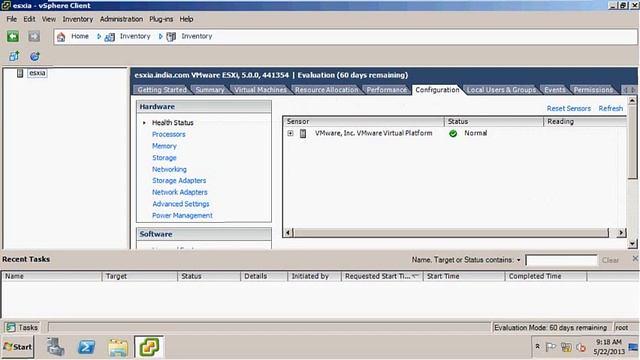Click the green Back navigation arrow
The height and width of the screenshot is (360, 640).
13,36
